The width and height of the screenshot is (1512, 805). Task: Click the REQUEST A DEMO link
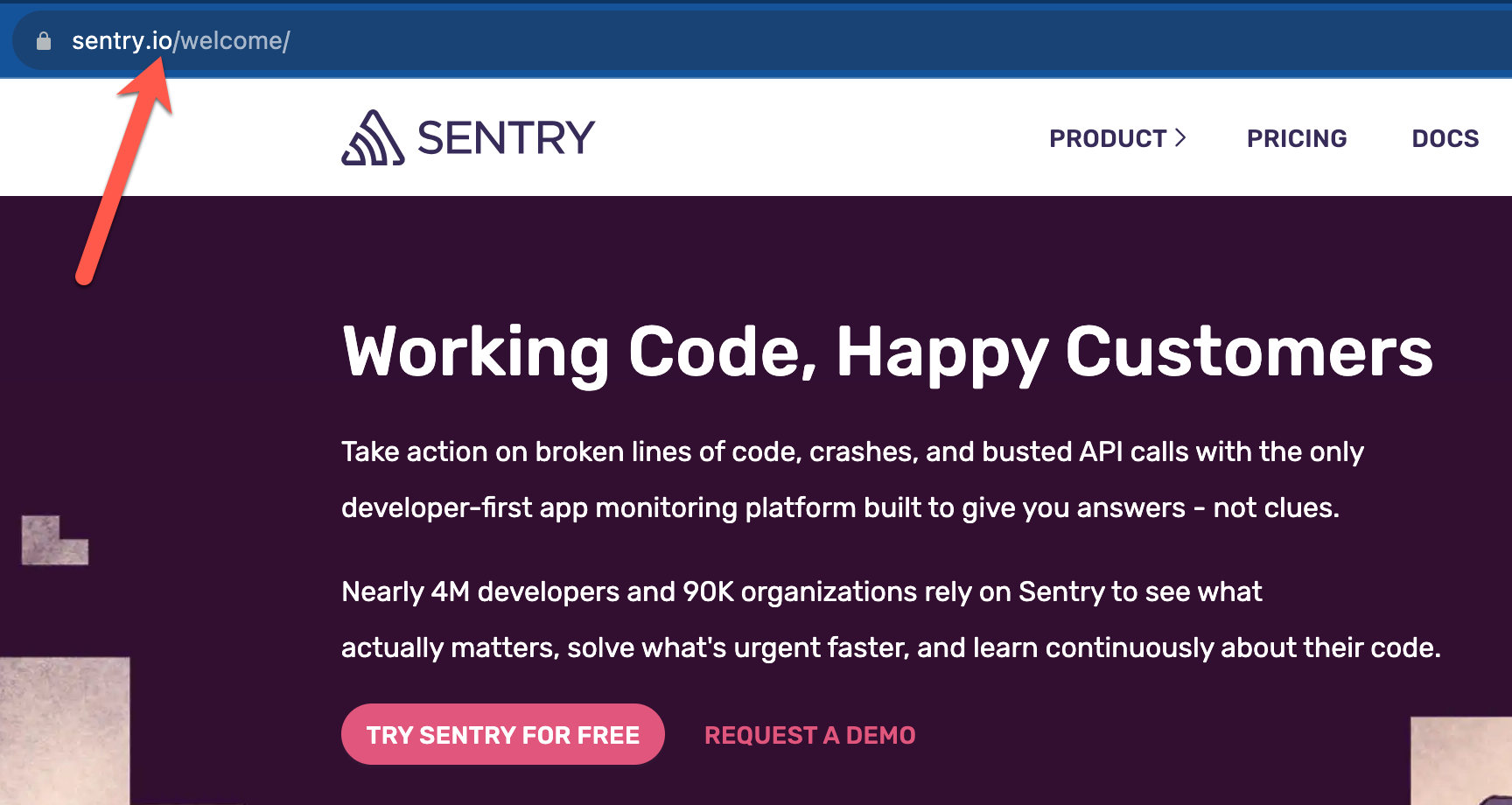click(810, 735)
